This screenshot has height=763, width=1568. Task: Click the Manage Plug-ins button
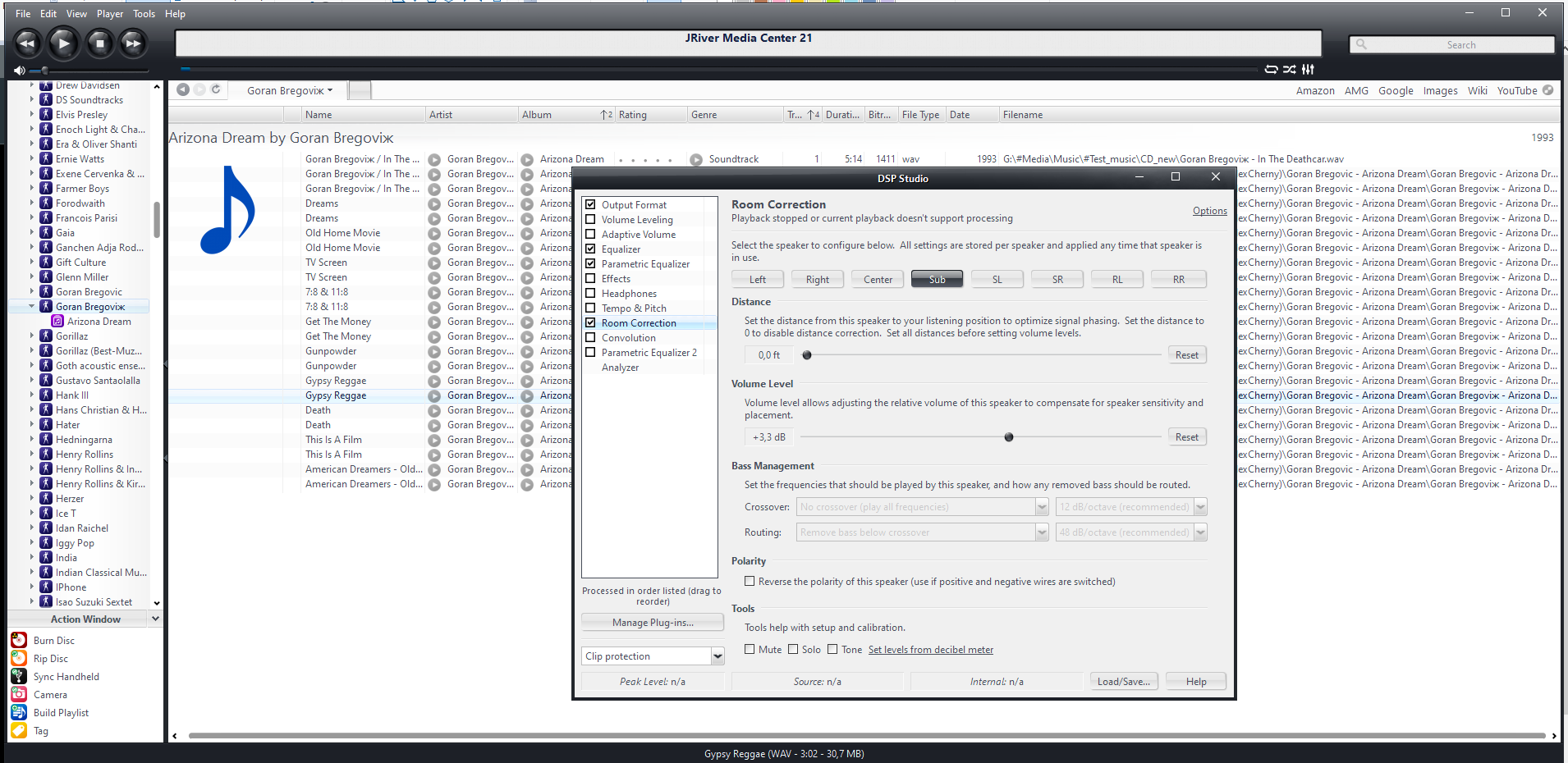653,623
